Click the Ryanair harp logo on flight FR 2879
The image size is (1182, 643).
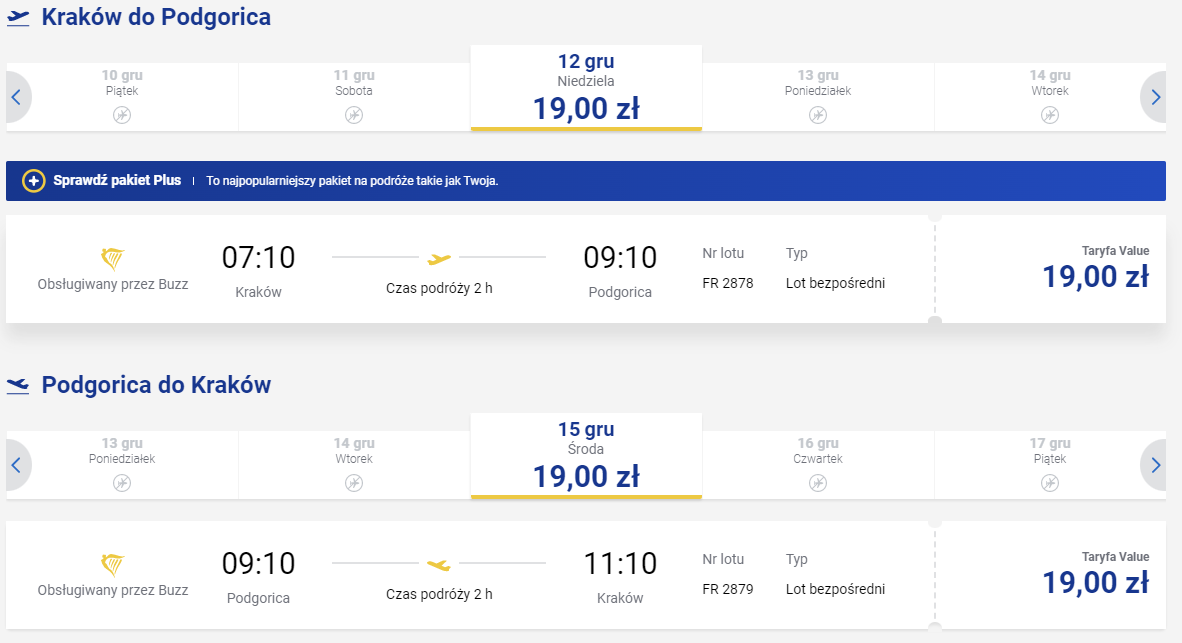[112, 565]
